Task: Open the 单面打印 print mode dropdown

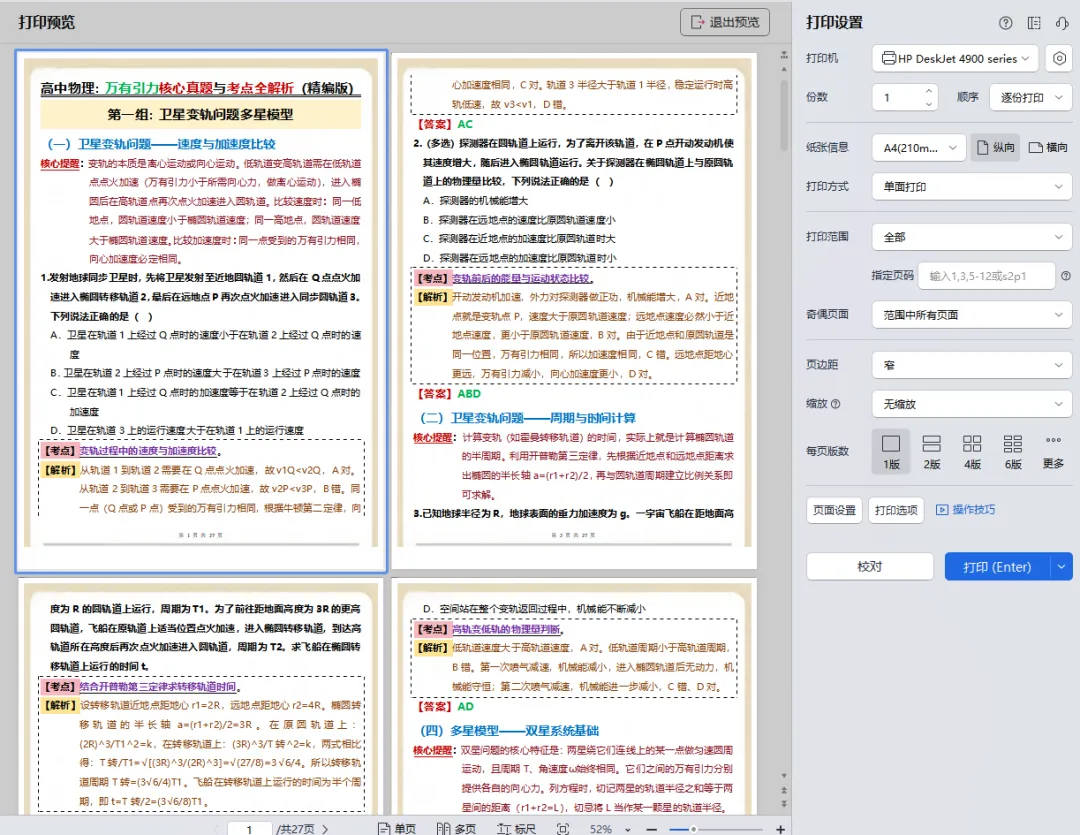Action: point(972,187)
